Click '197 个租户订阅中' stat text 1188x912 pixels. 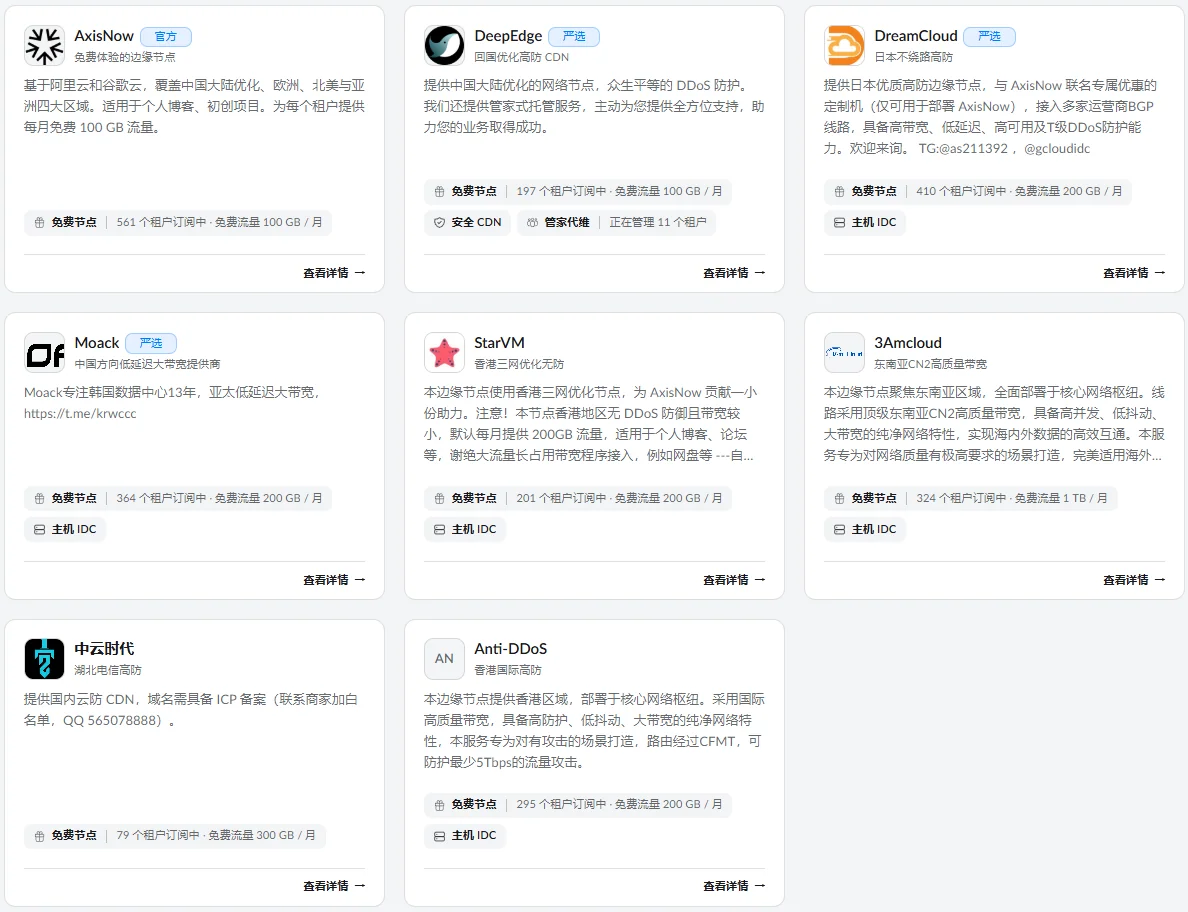click(561, 192)
